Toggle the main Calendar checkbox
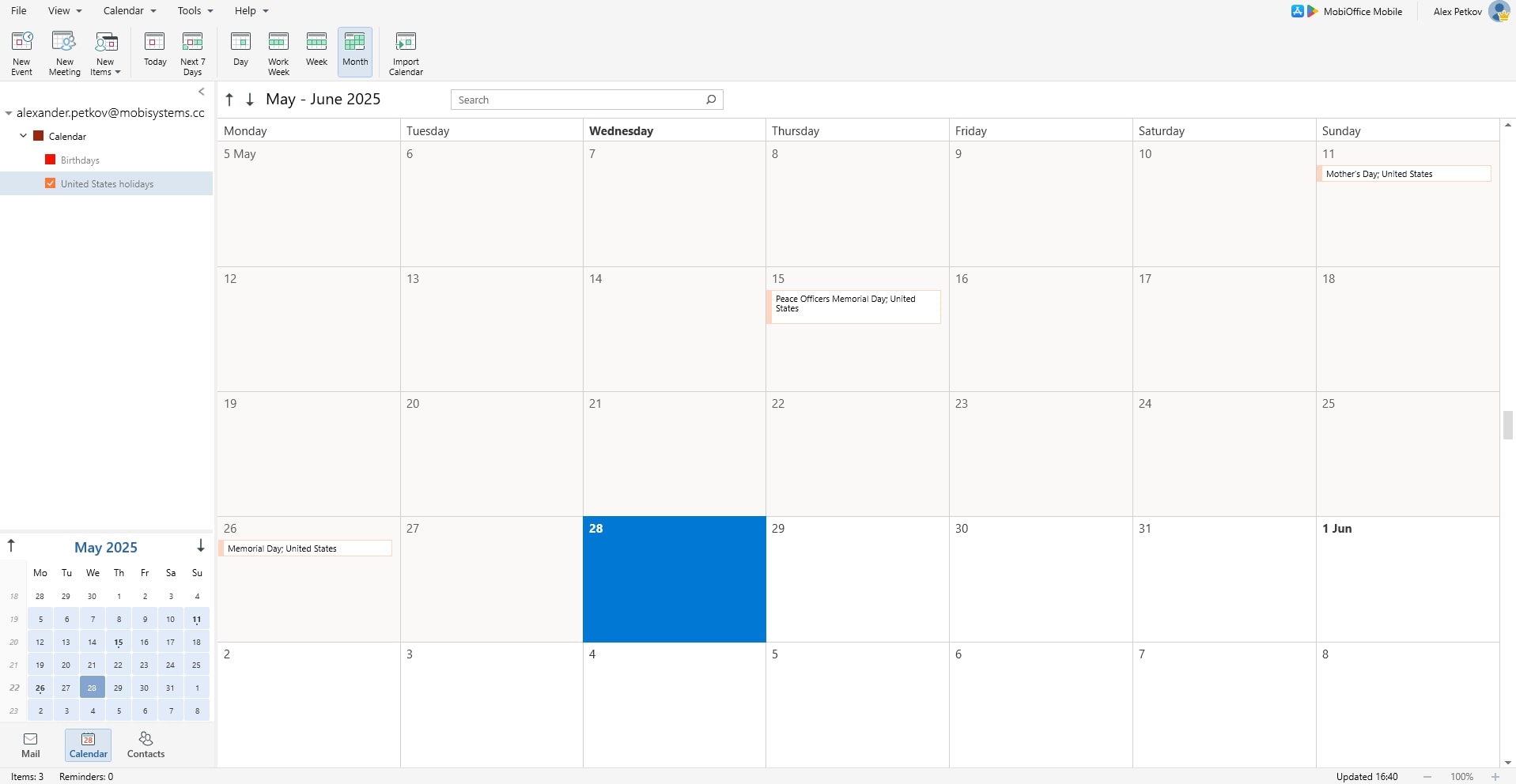The width and height of the screenshot is (1516, 784). coord(38,136)
